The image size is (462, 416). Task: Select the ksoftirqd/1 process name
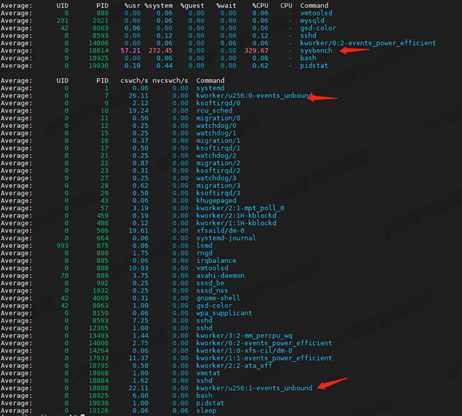coord(218,148)
